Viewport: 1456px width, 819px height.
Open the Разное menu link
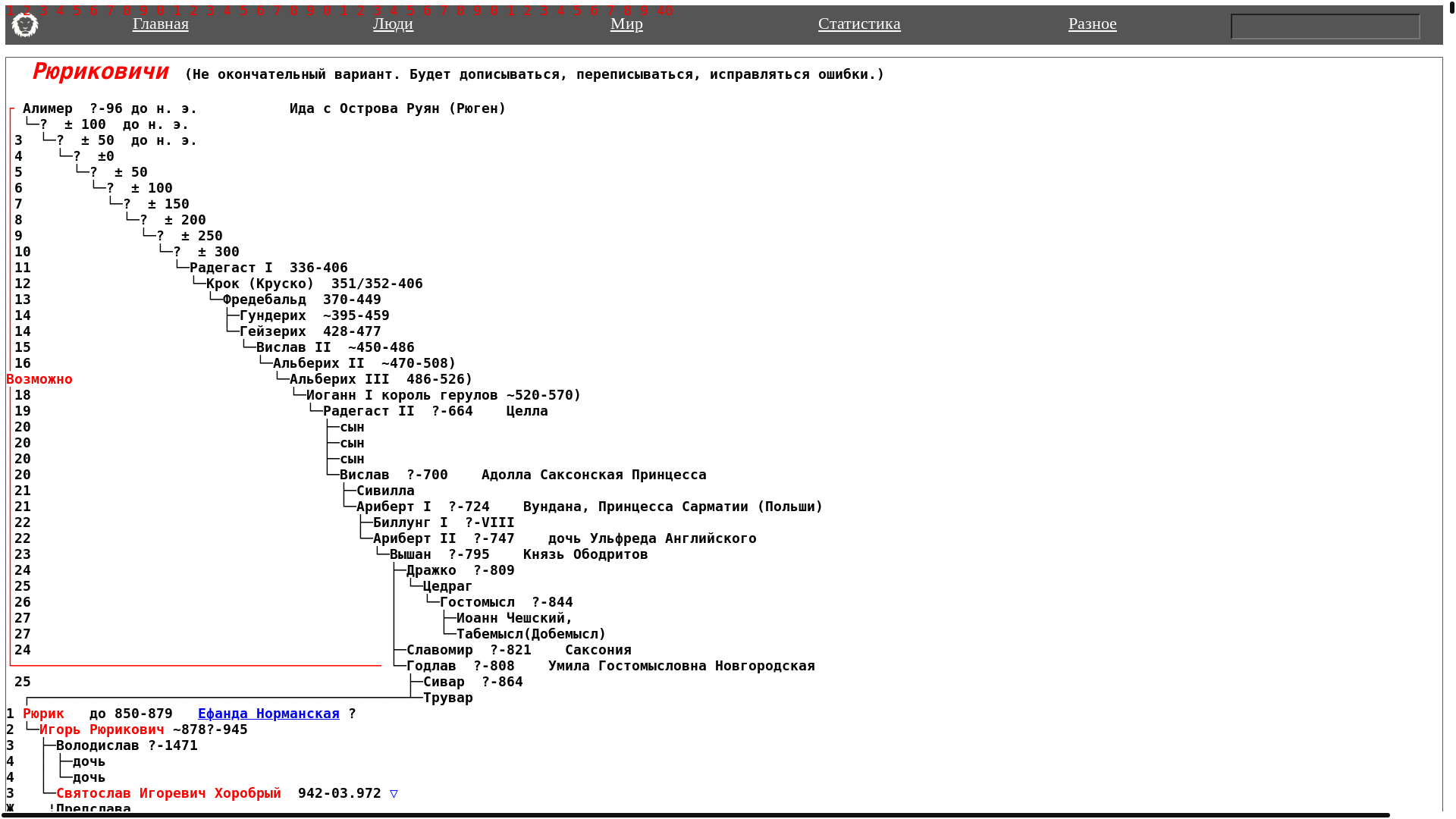[x=1093, y=24]
